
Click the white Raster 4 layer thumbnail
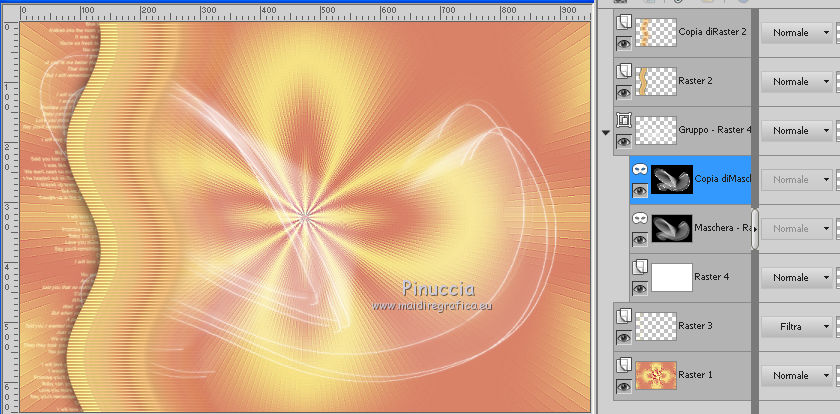pos(672,277)
